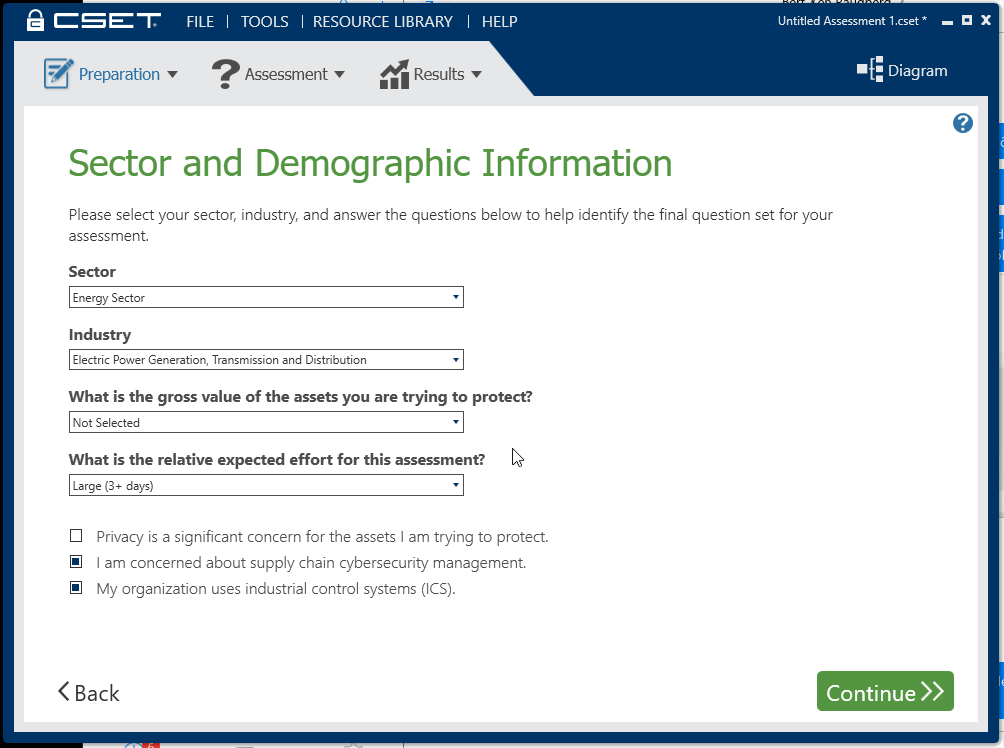Click the Sector field label
Image resolution: width=1004 pixels, height=748 pixels.
click(x=92, y=272)
